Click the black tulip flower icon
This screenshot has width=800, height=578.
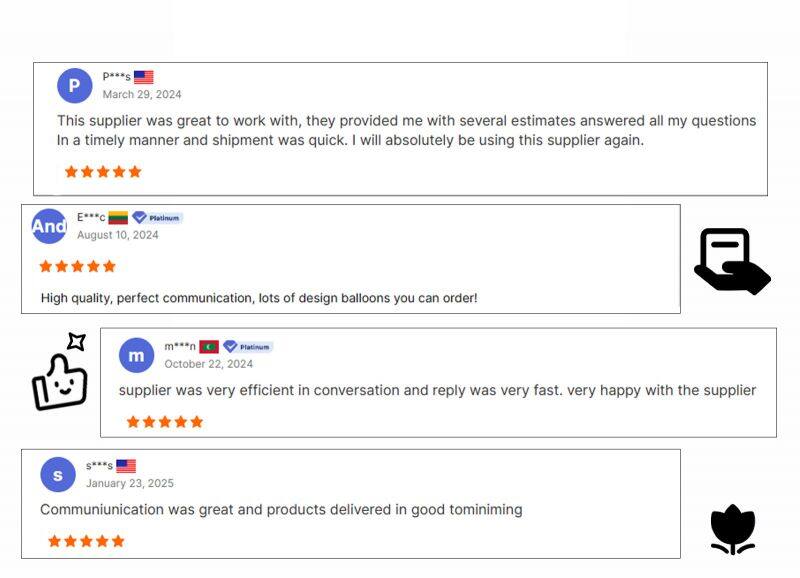(732, 529)
